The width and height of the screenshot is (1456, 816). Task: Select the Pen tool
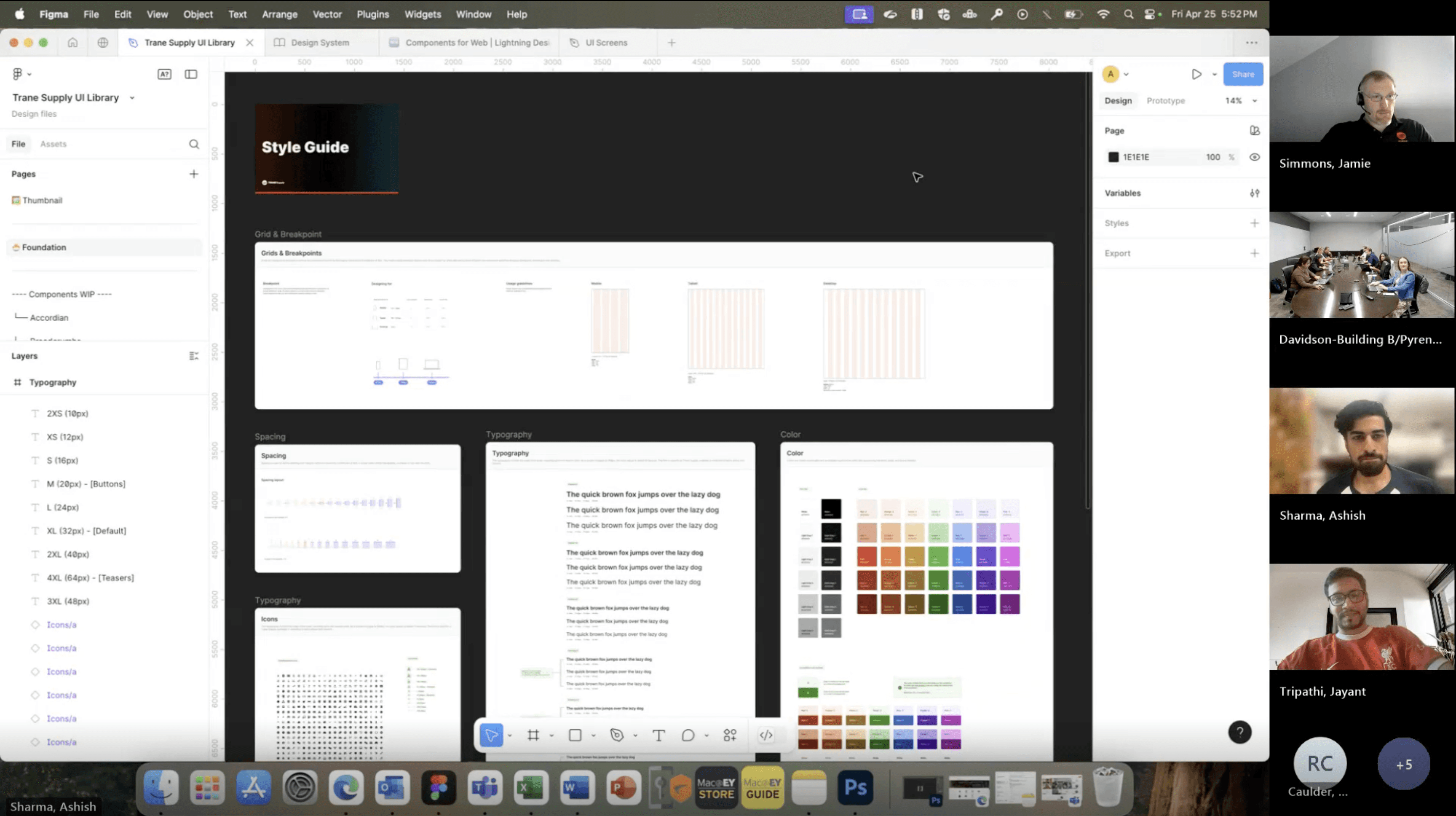point(617,735)
